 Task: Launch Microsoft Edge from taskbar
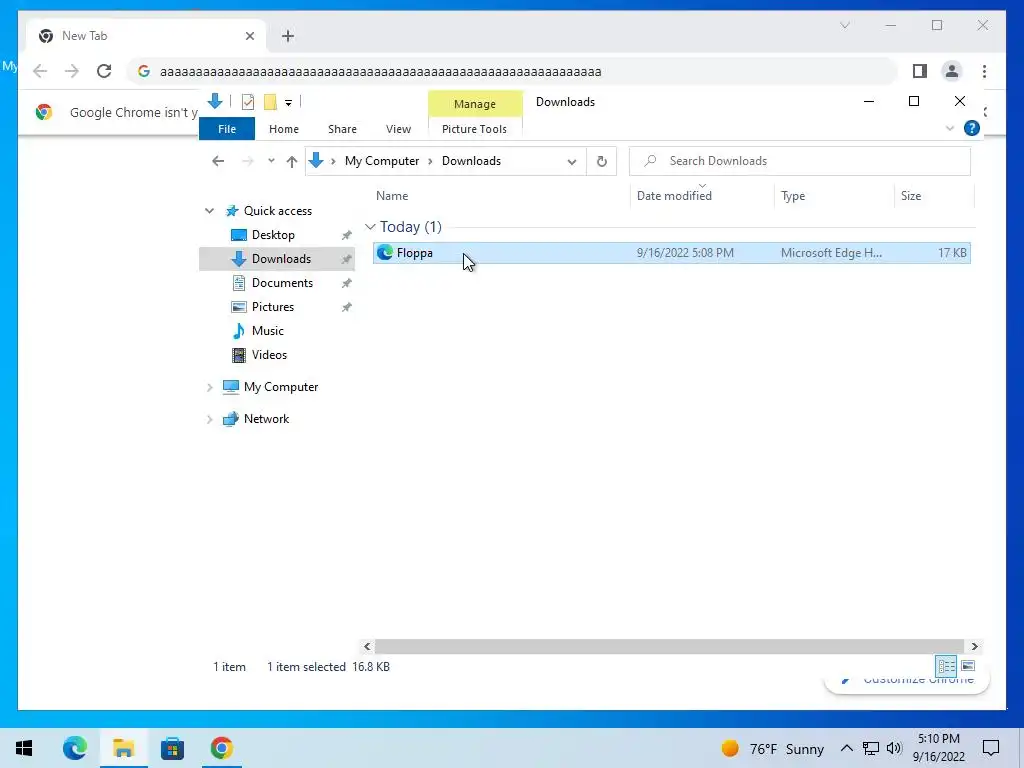74,748
